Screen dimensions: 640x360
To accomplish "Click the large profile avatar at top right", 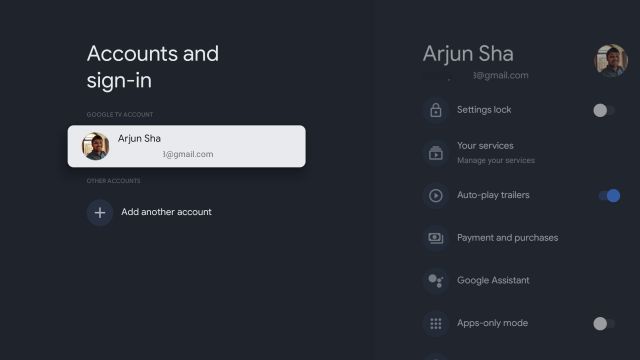I will click(x=611, y=60).
